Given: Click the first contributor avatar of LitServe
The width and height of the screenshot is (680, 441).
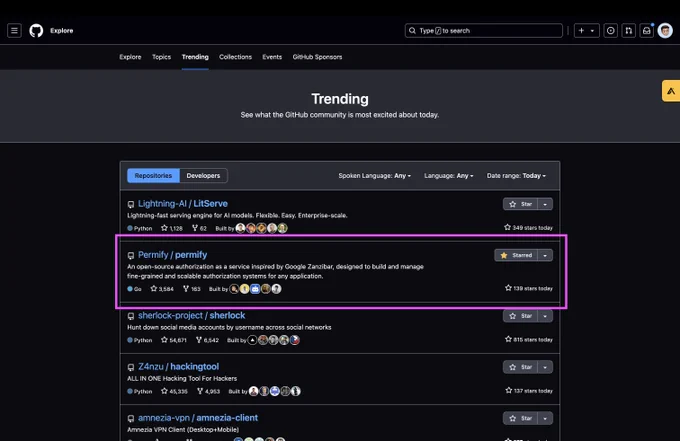Looking at the screenshot, I should click(240, 228).
